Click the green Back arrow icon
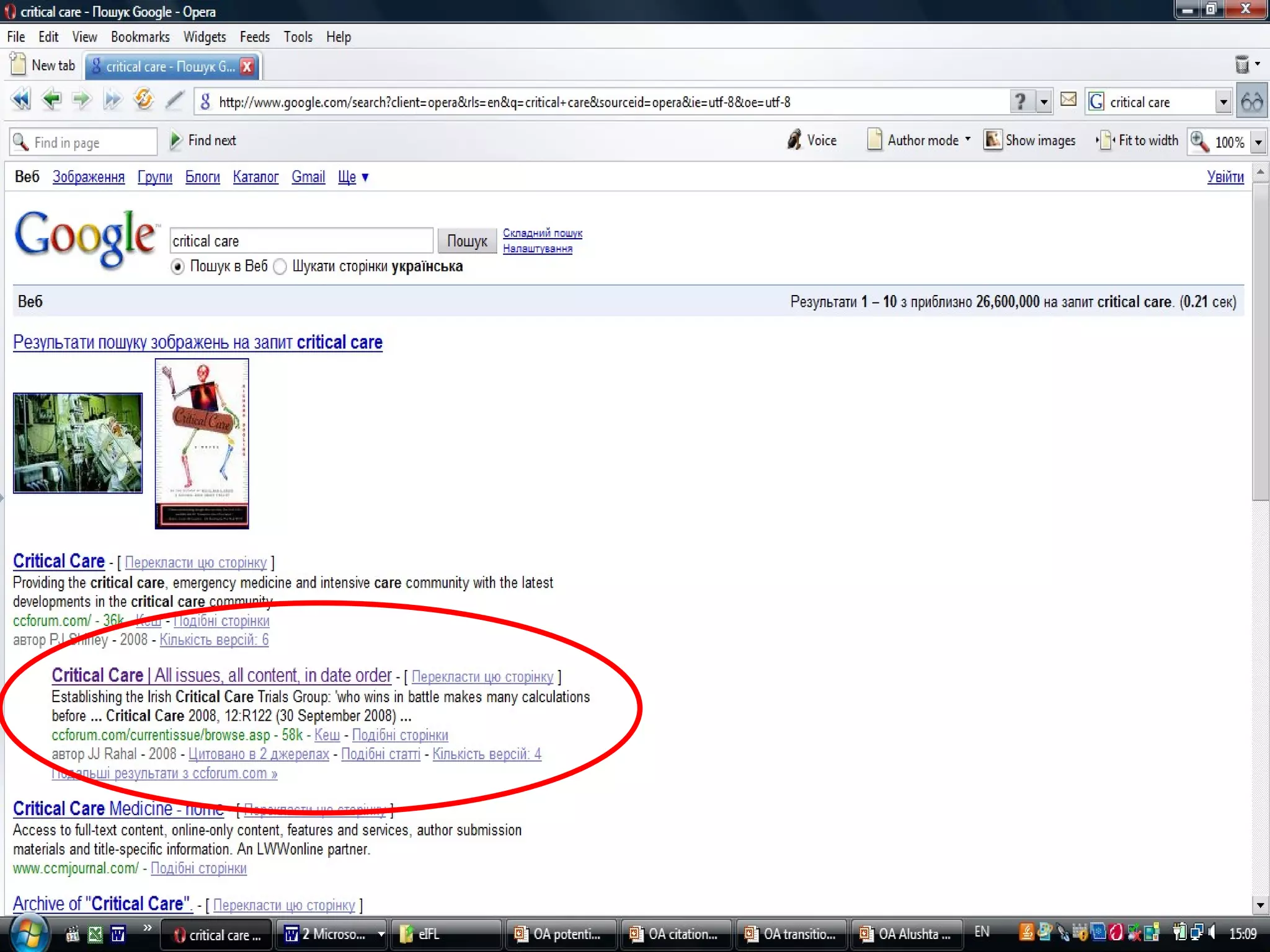The image size is (1270, 952). pyautogui.click(x=51, y=100)
